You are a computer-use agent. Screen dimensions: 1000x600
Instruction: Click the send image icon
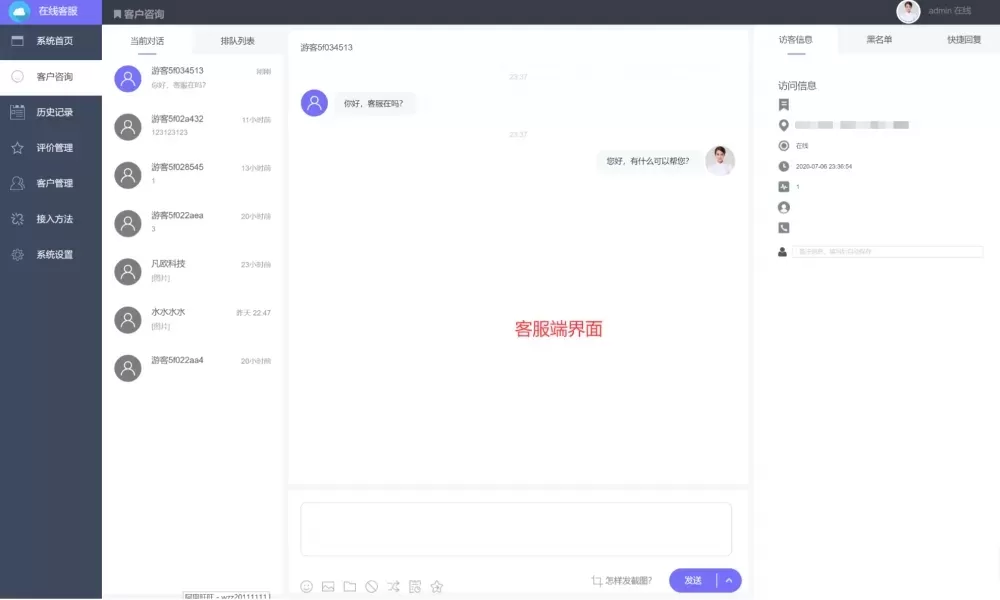tap(328, 586)
